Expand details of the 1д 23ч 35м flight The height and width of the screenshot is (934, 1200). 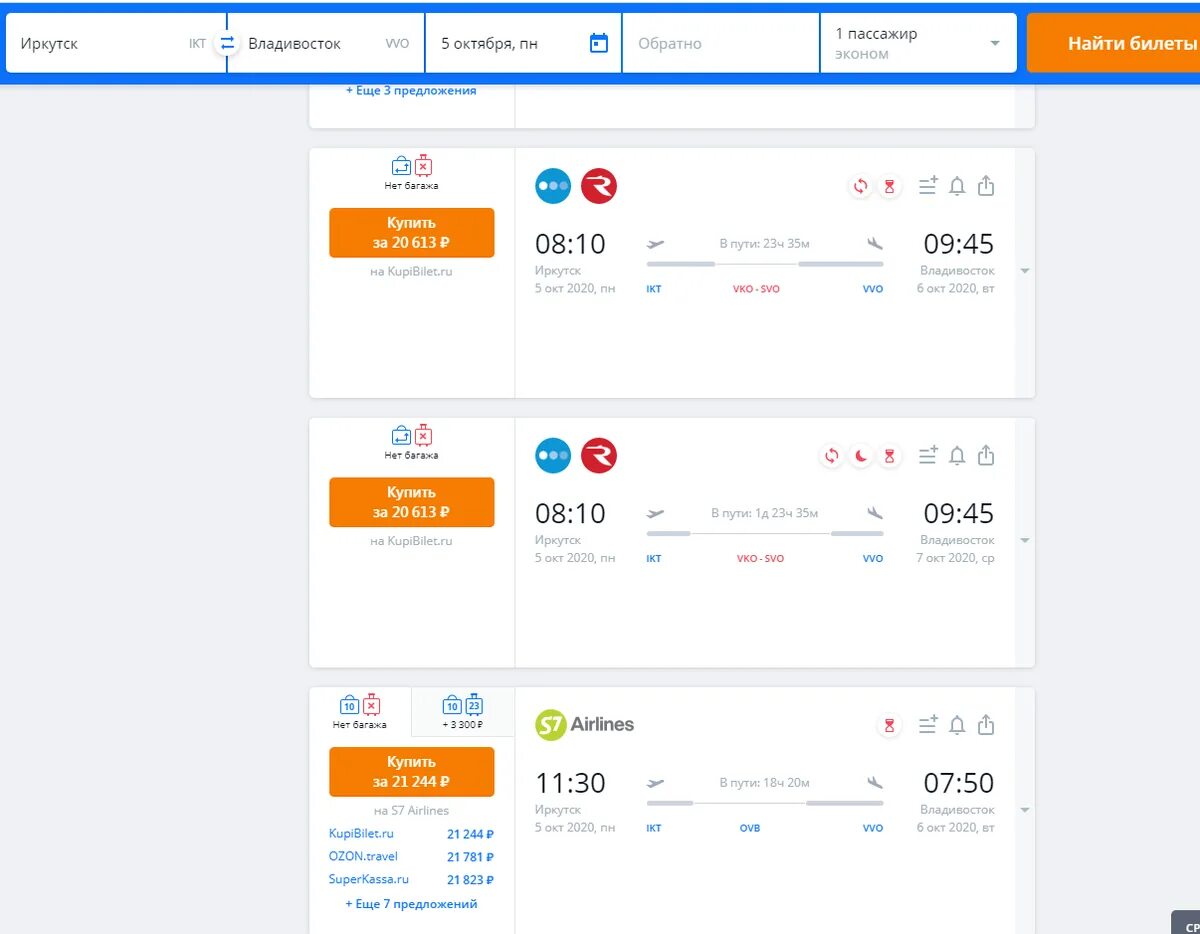pos(1024,541)
